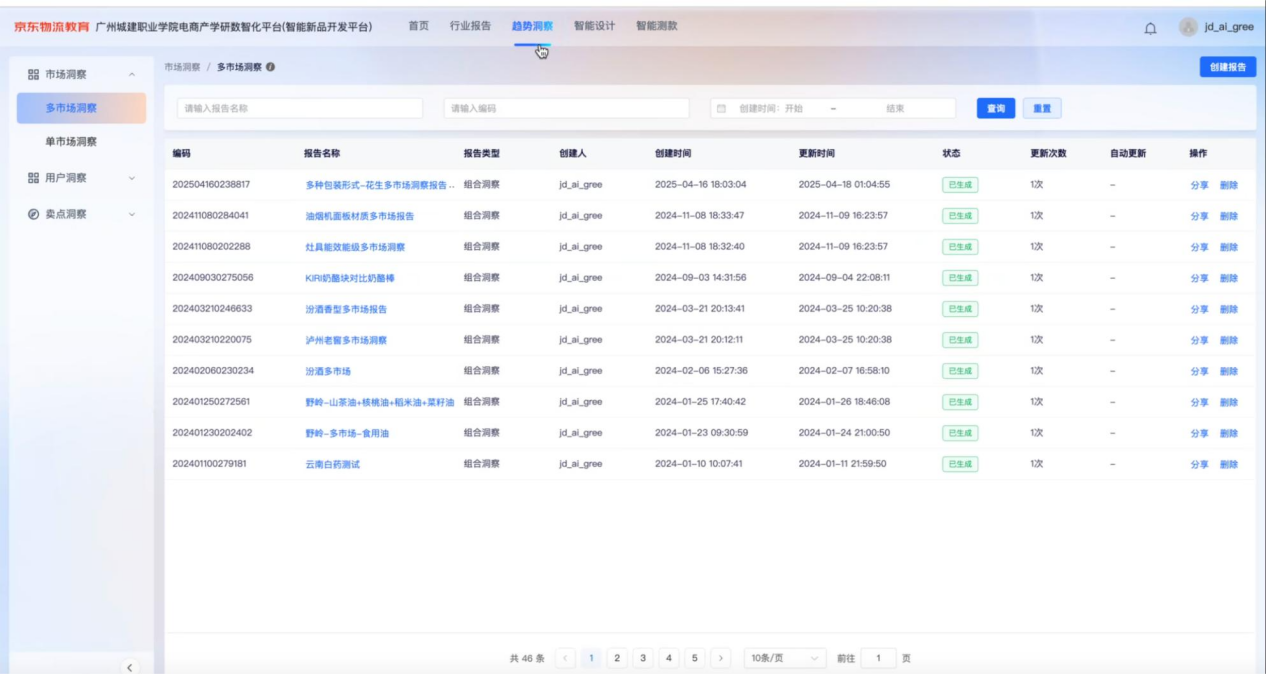Go to page 5
Screen dimensions: 1266x674
click(695, 658)
